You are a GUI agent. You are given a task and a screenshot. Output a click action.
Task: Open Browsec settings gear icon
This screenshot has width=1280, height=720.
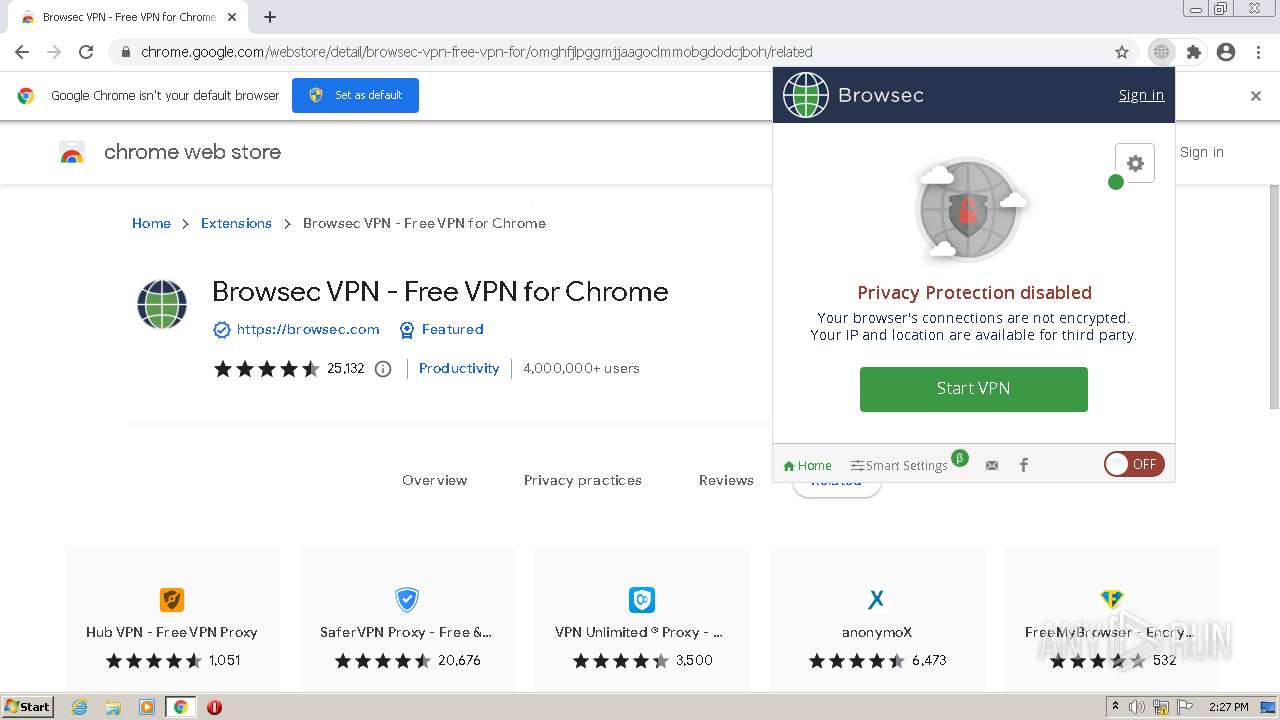(x=1135, y=163)
